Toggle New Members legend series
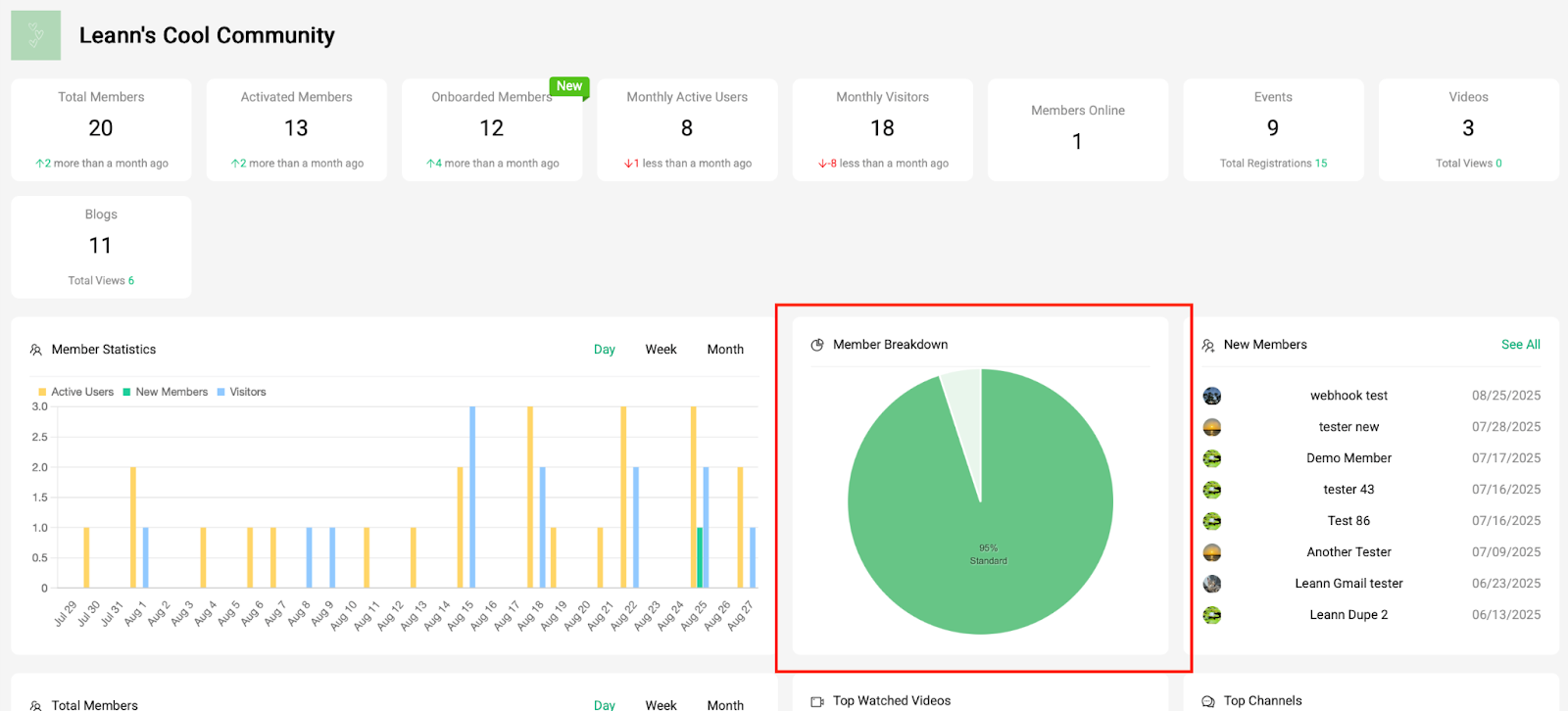 point(166,392)
